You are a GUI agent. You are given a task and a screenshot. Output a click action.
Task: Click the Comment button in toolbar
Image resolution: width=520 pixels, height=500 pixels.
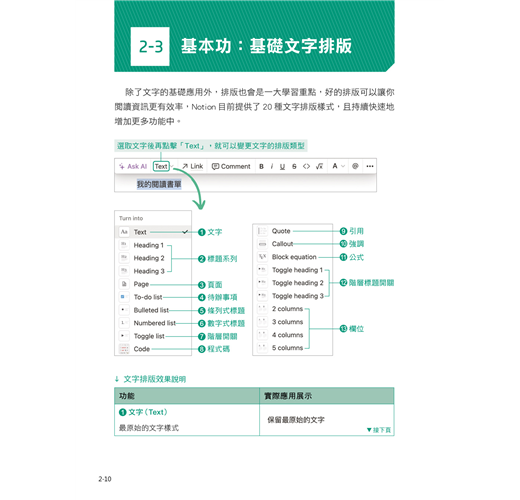(231, 166)
